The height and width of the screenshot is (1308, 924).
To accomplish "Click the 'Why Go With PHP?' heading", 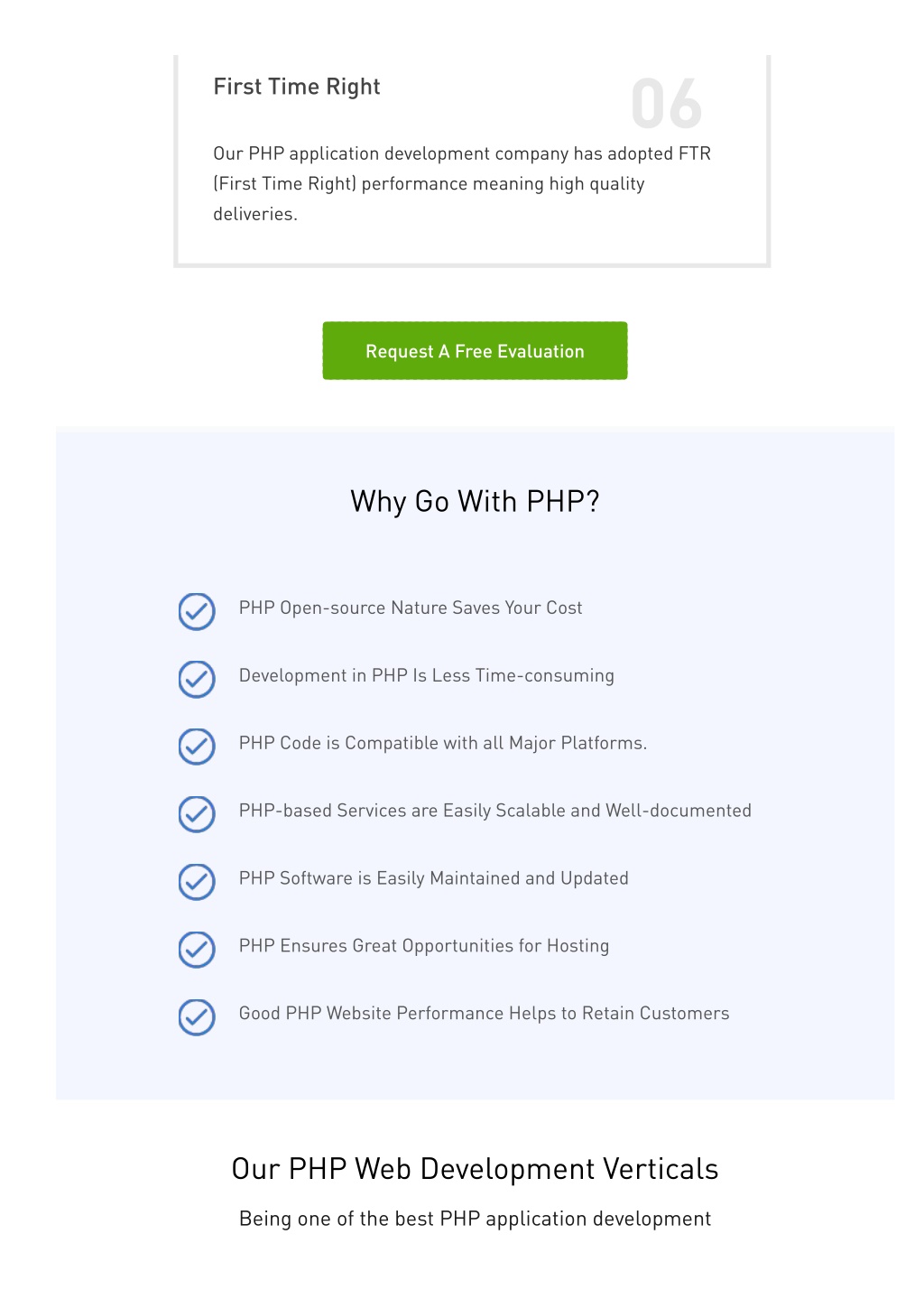I will click(x=475, y=501).
